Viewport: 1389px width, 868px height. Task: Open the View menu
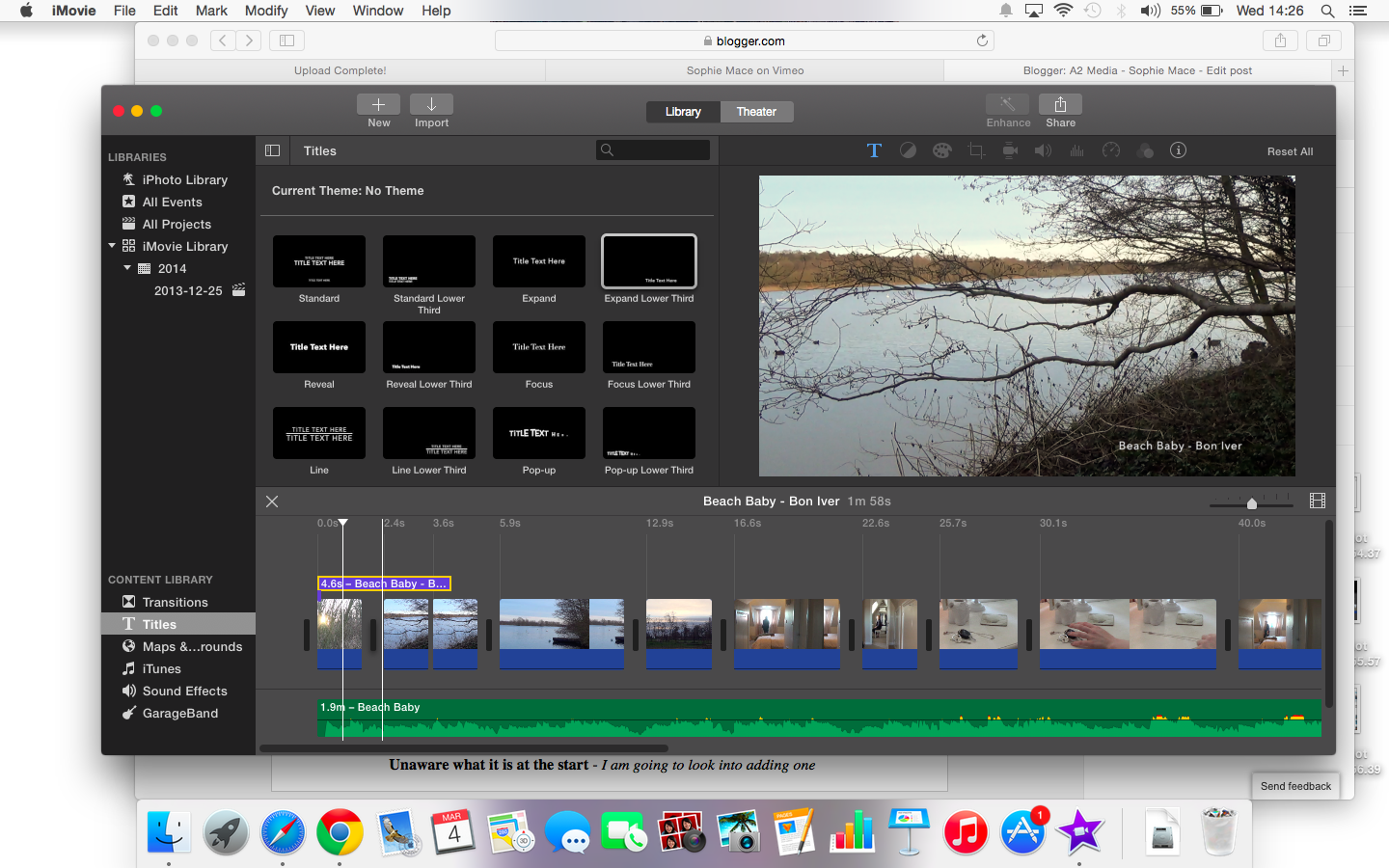320,11
